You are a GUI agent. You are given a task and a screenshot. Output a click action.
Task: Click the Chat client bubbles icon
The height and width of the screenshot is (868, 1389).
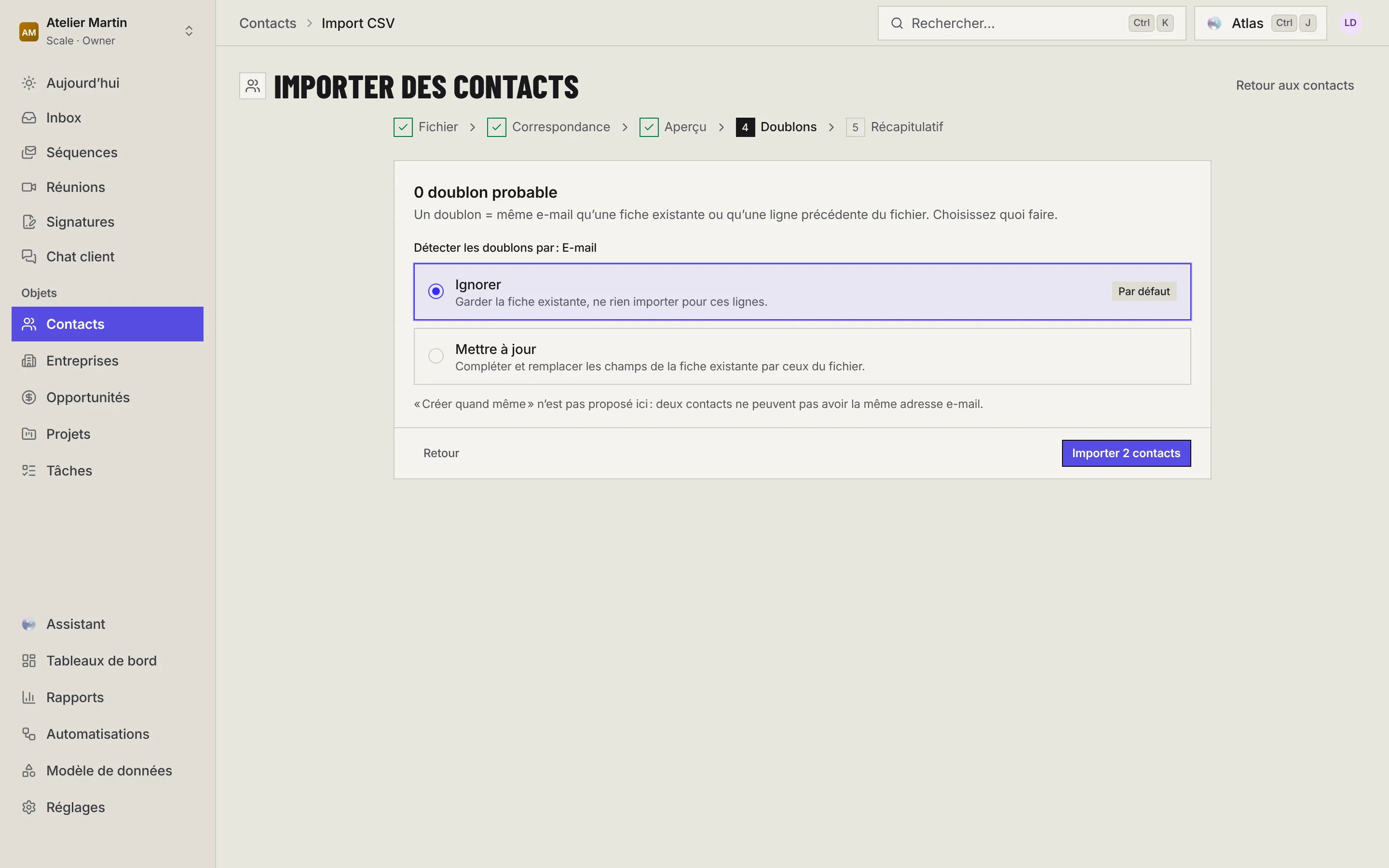[29, 257]
